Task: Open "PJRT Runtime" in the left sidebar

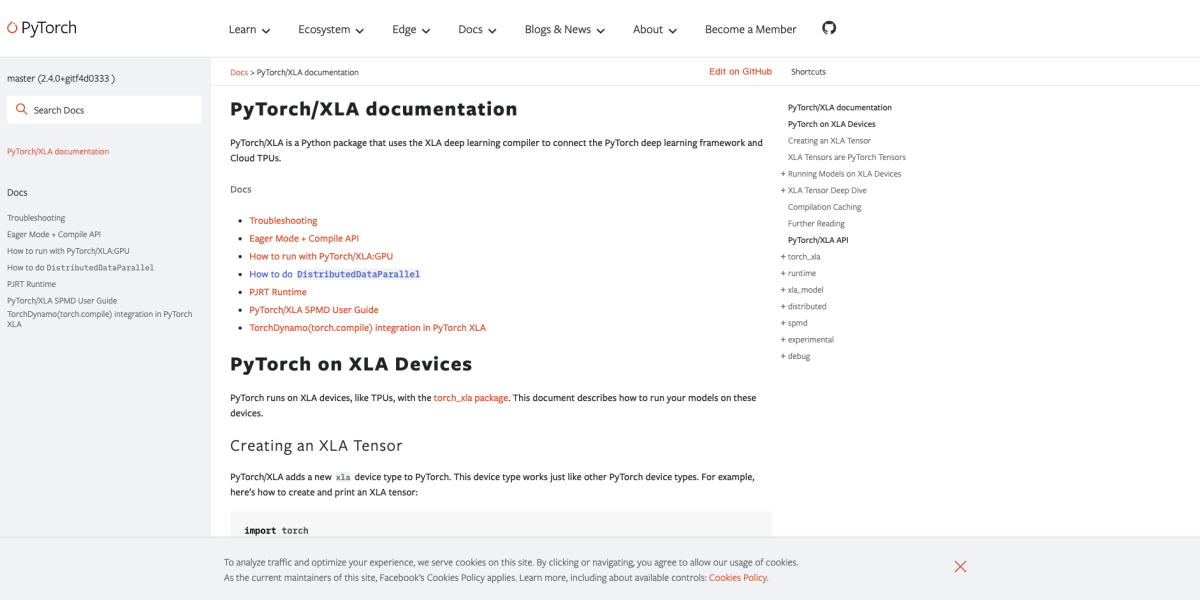Action: (x=31, y=283)
